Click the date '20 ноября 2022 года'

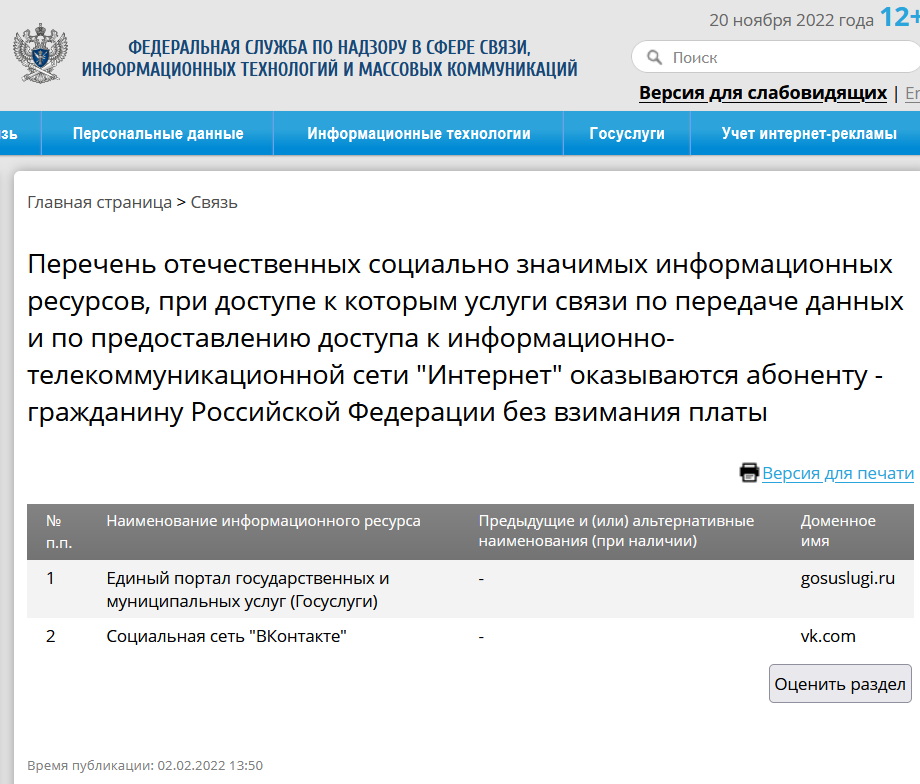(x=791, y=20)
